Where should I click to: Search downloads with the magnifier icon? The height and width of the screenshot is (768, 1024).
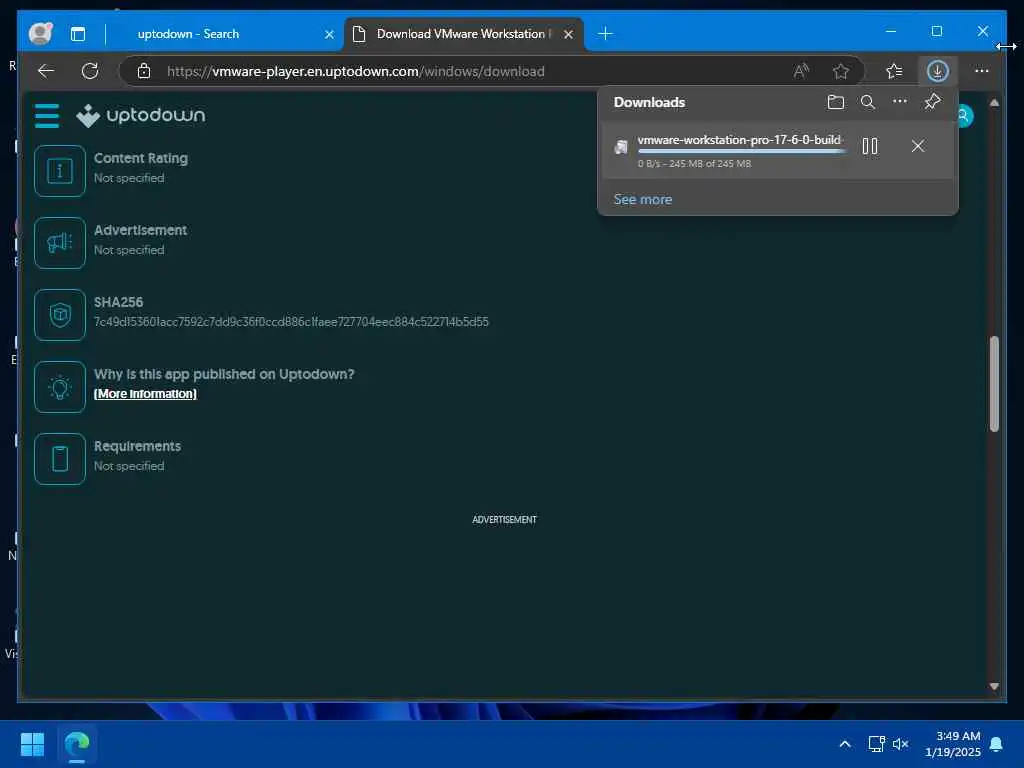[x=867, y=102]
